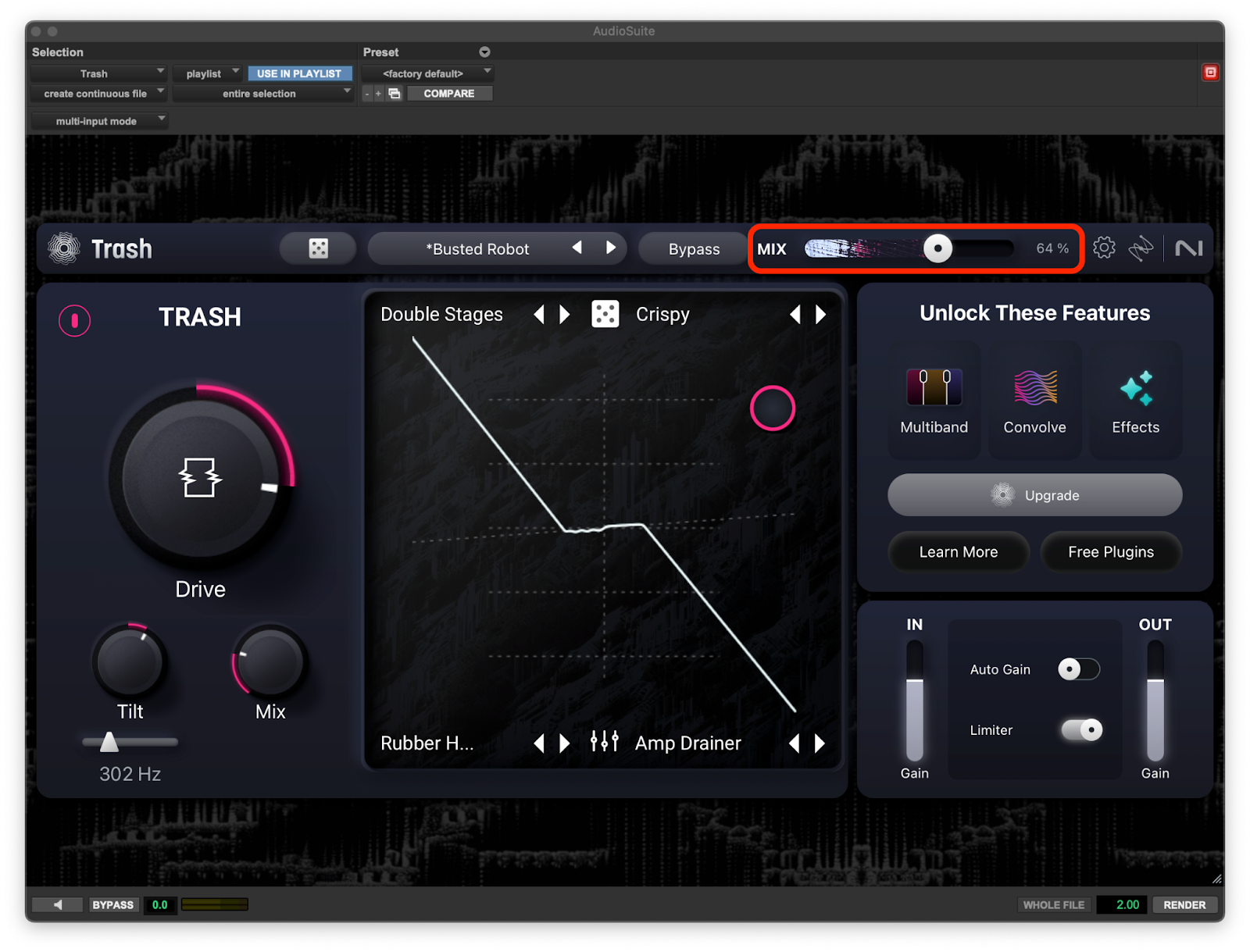The height and width of the screenshot is (952, 1250).
Task: Click the dice icon next to Crispy
Action: click(605, 314)
